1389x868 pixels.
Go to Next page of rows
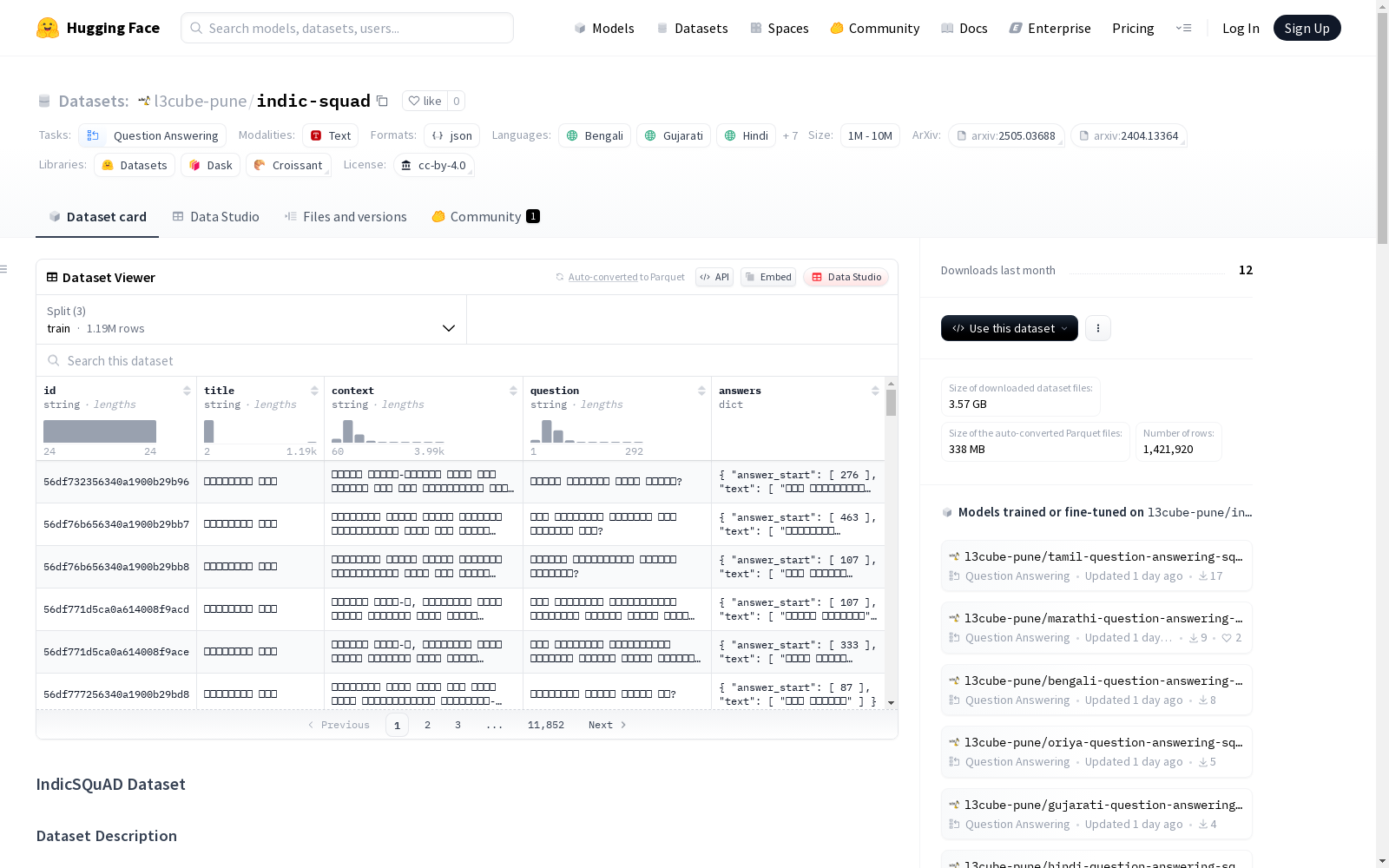tap(607, 725)
